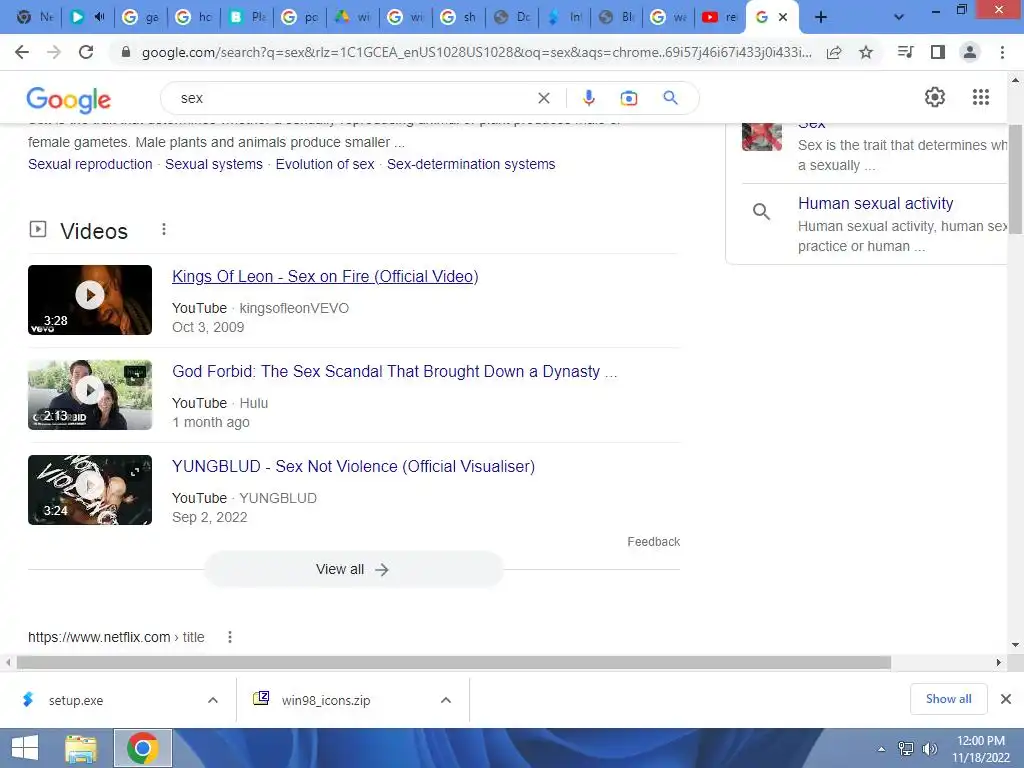Expand win98_icons.zip download options
Image resolution: width=1024 pixels, height=768 pixels.
(446, 700)
